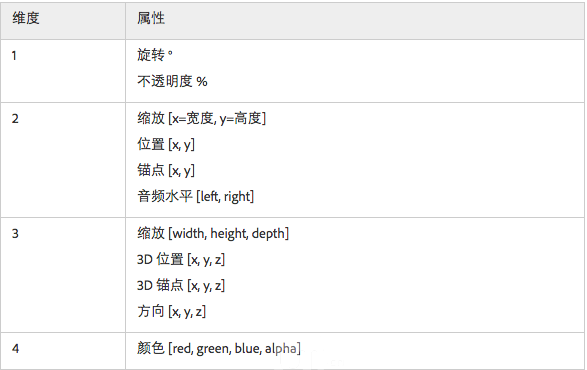Click 缩放 [width, height, depth] entry
This screenshot has width=587, height=370.
coord(213,233)
